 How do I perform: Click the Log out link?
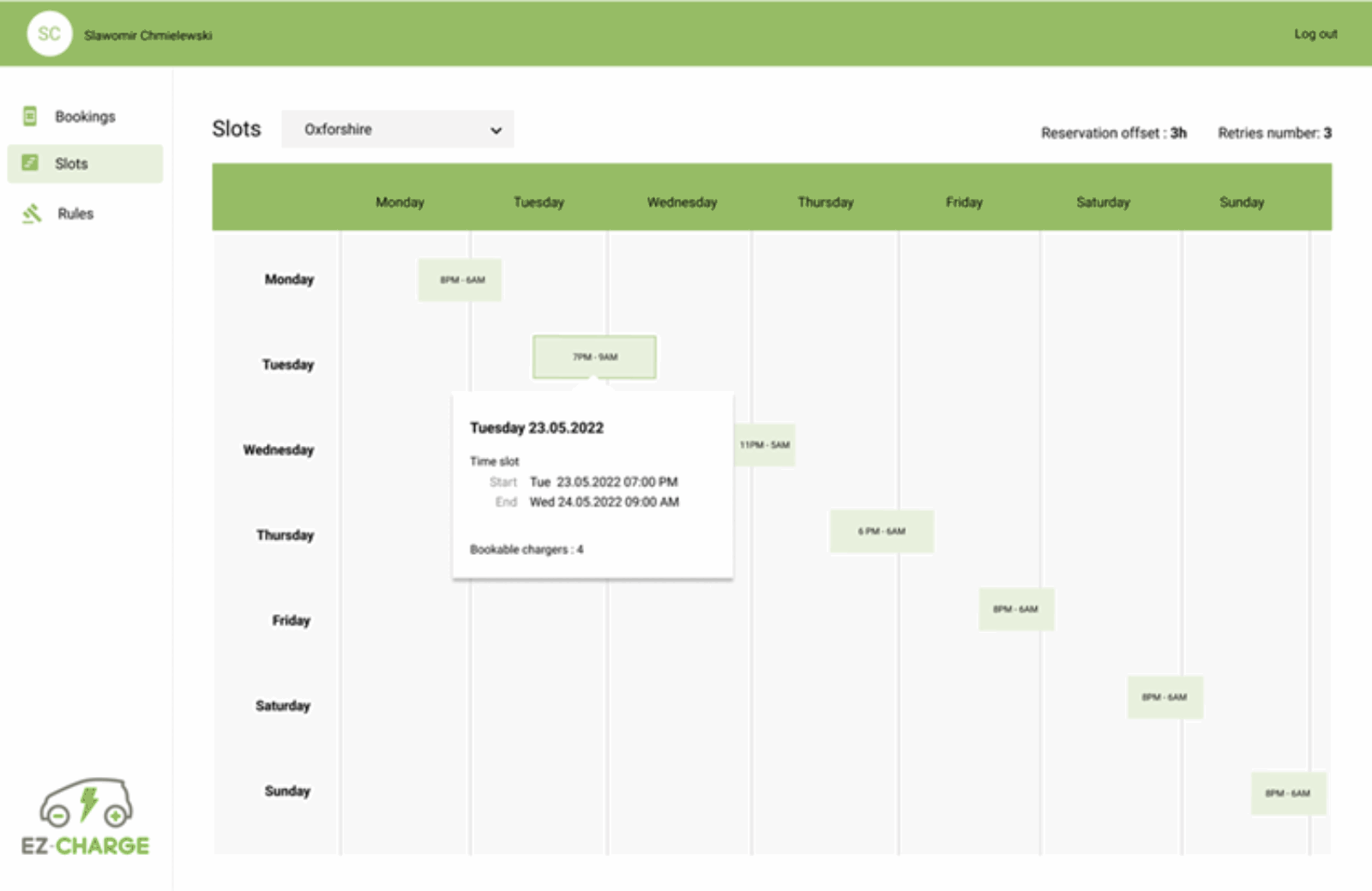(1315, 34)
